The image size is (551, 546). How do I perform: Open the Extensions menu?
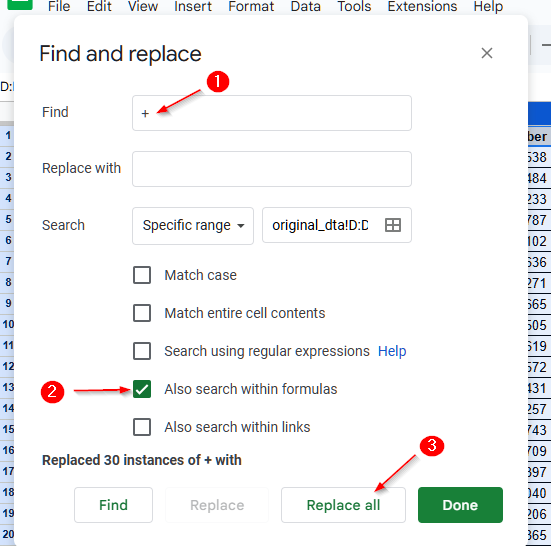(x=422, y=6)
